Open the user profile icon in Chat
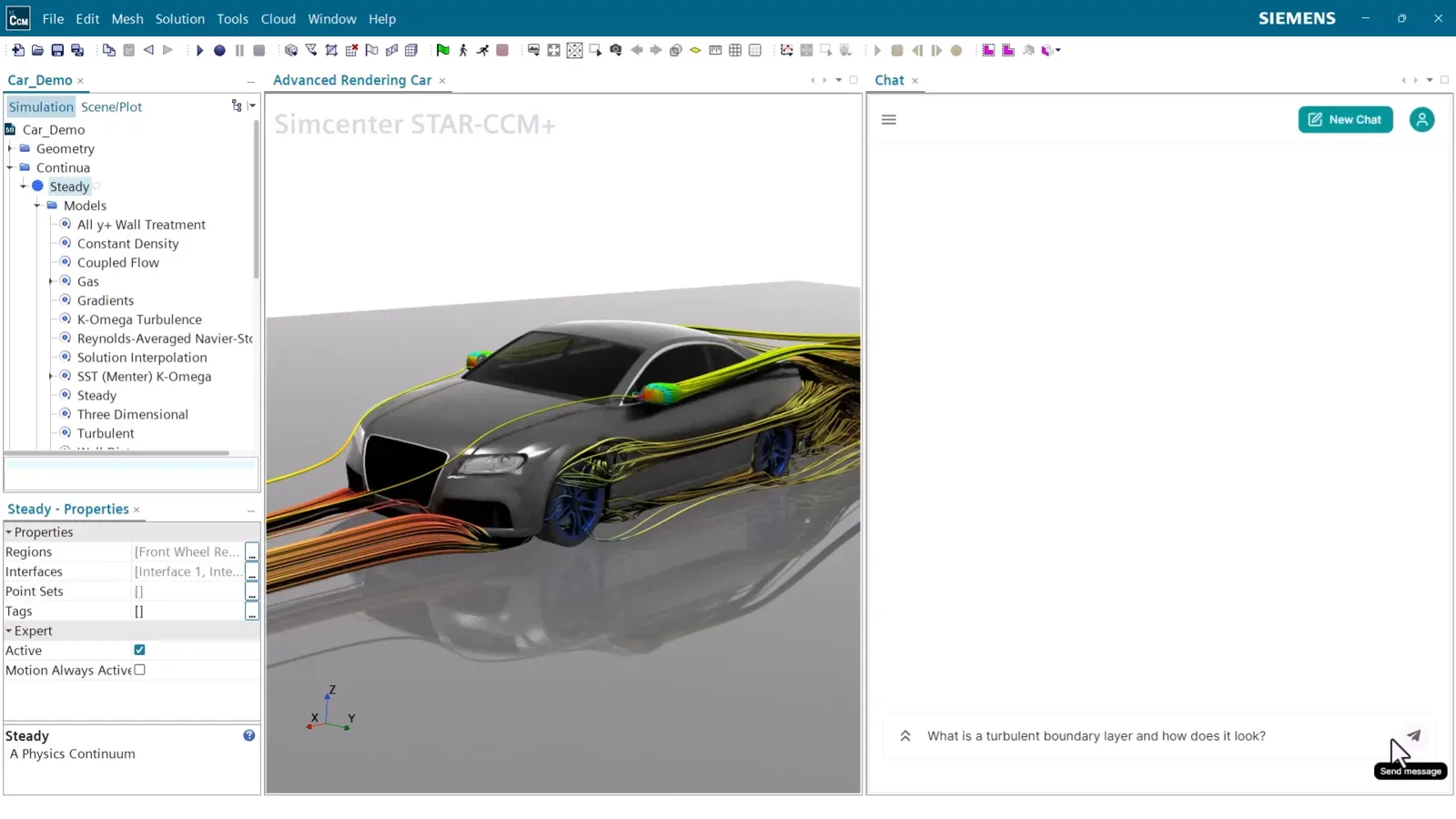 pos(1421,119)
